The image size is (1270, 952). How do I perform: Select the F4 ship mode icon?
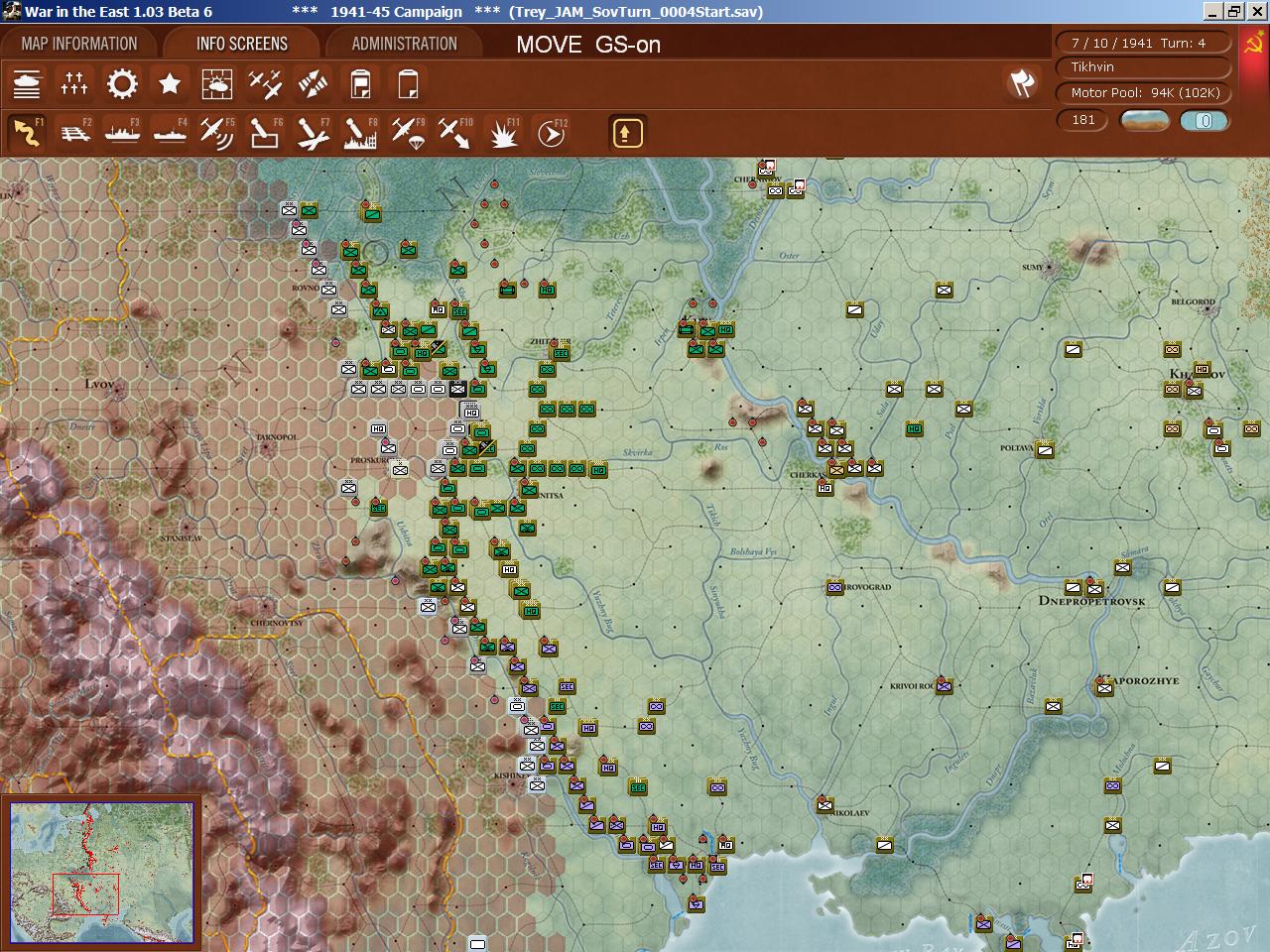(170, 132)
